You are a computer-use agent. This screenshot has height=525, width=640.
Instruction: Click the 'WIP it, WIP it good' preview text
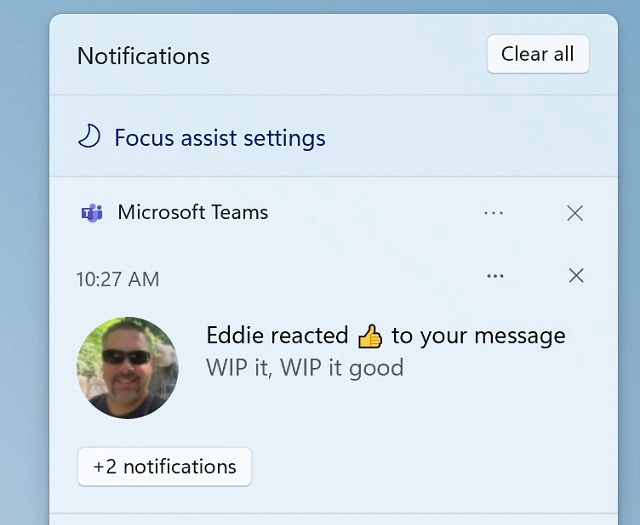[305, 367]
